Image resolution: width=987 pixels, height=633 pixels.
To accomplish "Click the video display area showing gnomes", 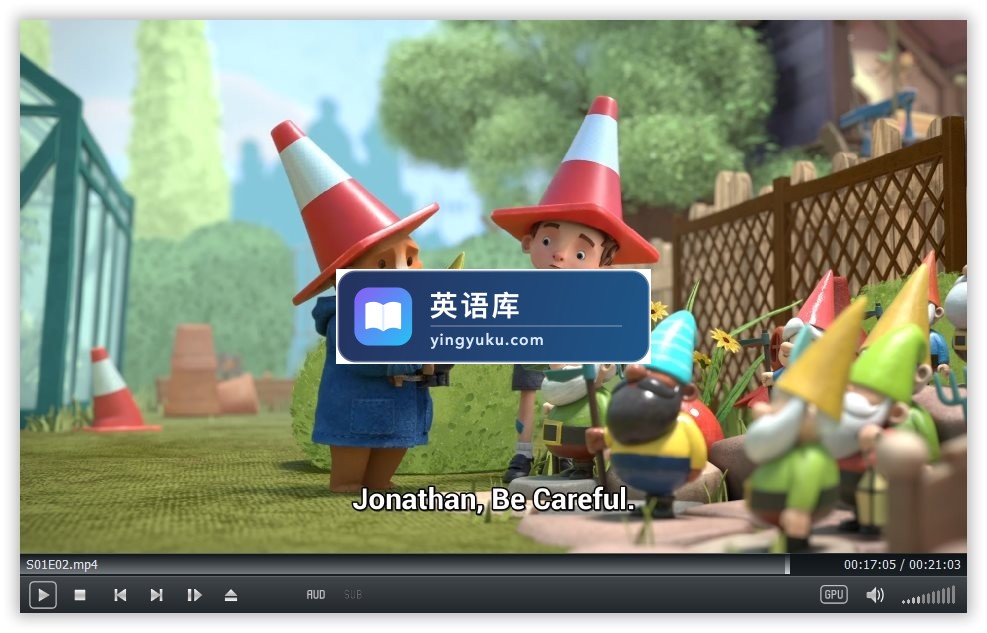I will point(494,286).
